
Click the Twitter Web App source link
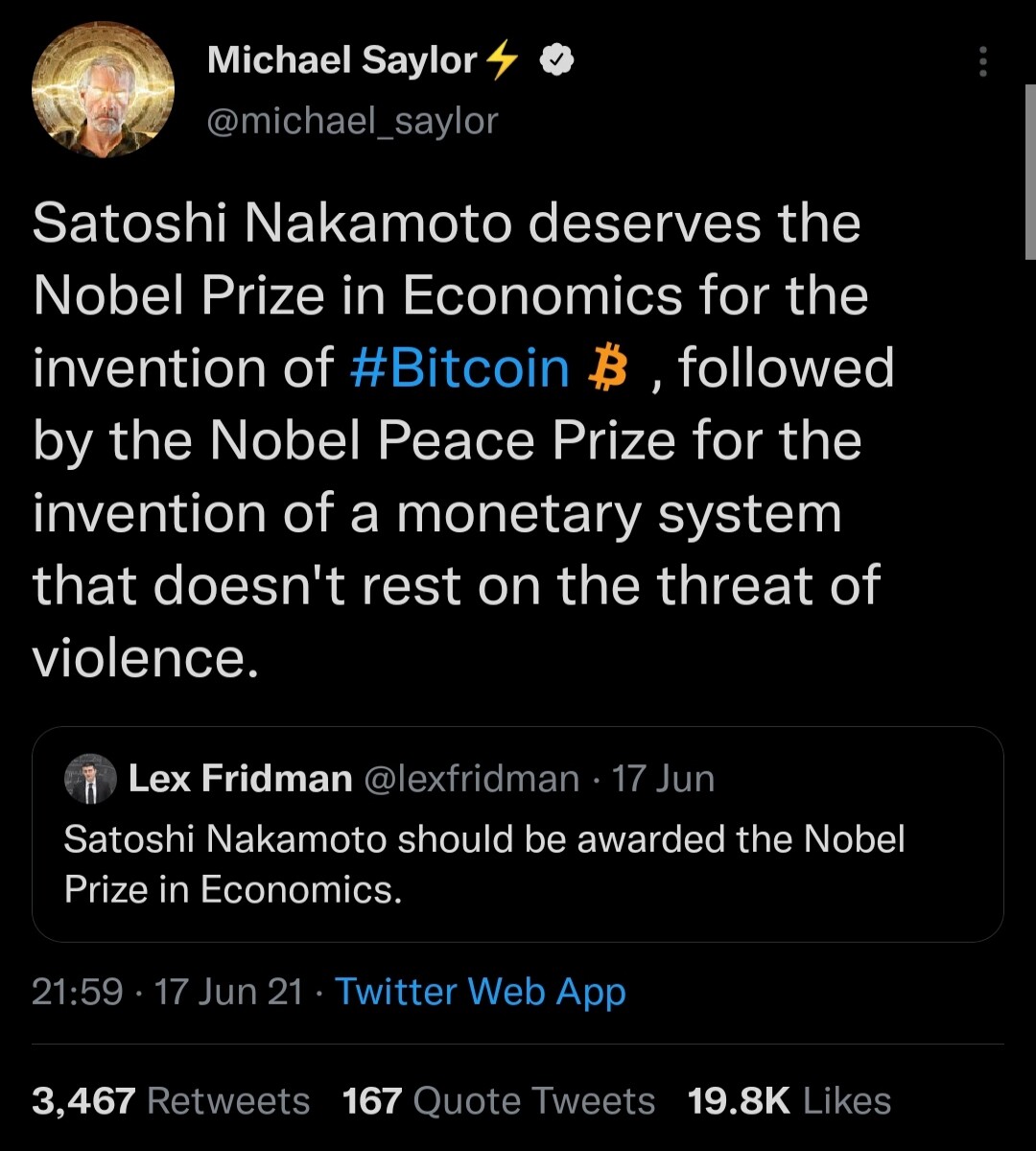(x=481, y=992)
